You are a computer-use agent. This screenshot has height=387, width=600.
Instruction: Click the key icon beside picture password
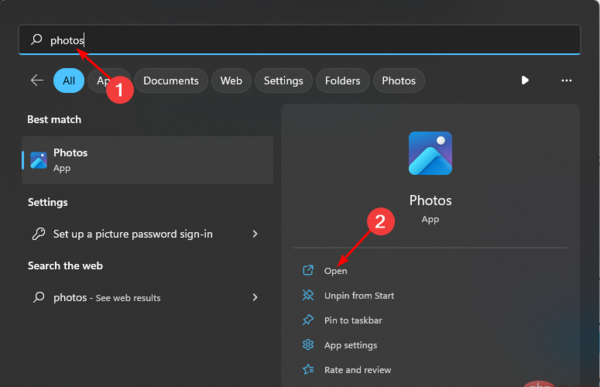39,234
